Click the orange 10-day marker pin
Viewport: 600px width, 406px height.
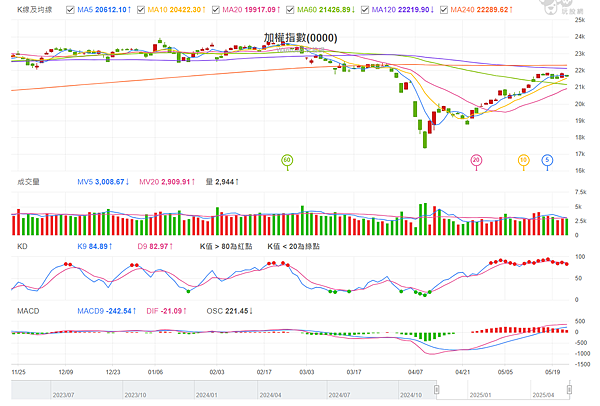523,161
